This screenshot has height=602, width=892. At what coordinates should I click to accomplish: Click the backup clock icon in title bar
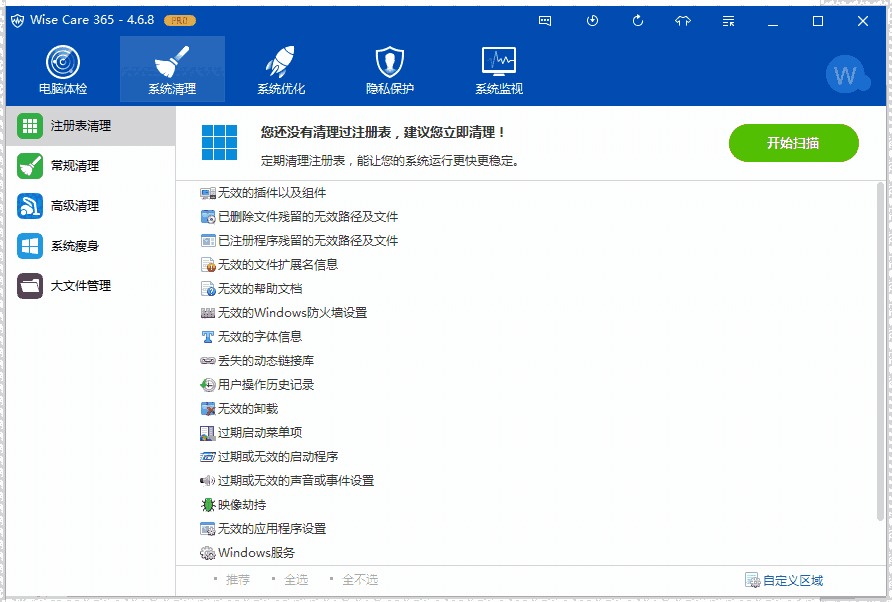click(x=592, y=21)
